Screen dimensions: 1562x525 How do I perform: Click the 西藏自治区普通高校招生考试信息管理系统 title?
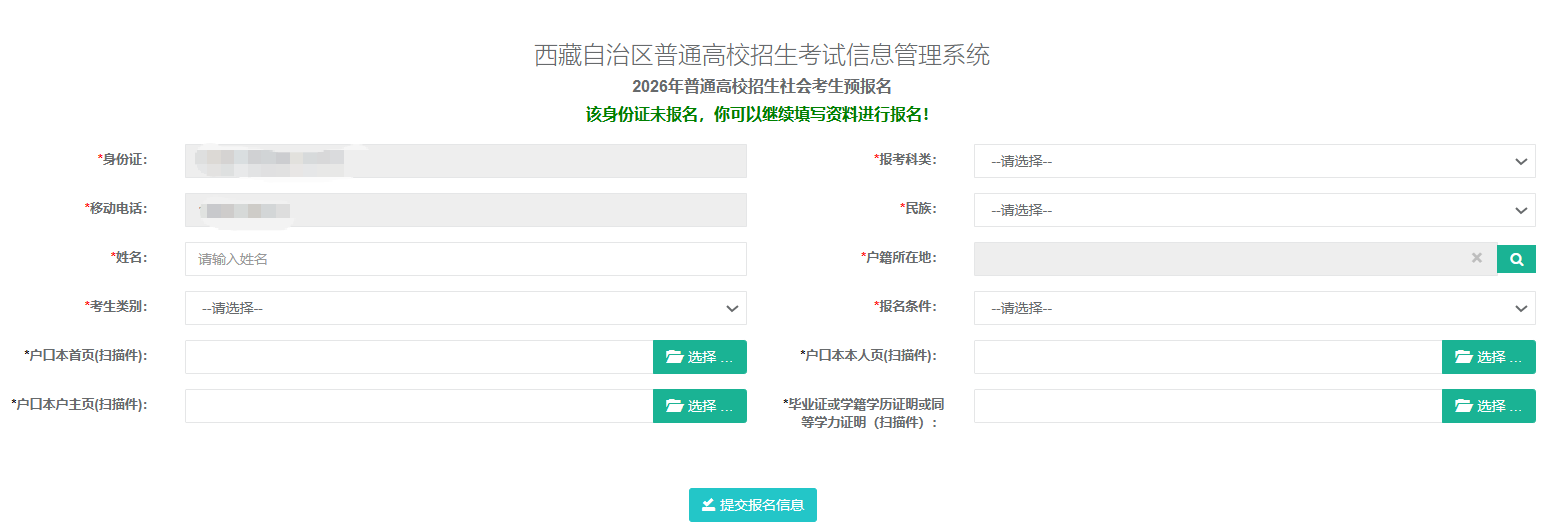(762, 55)
